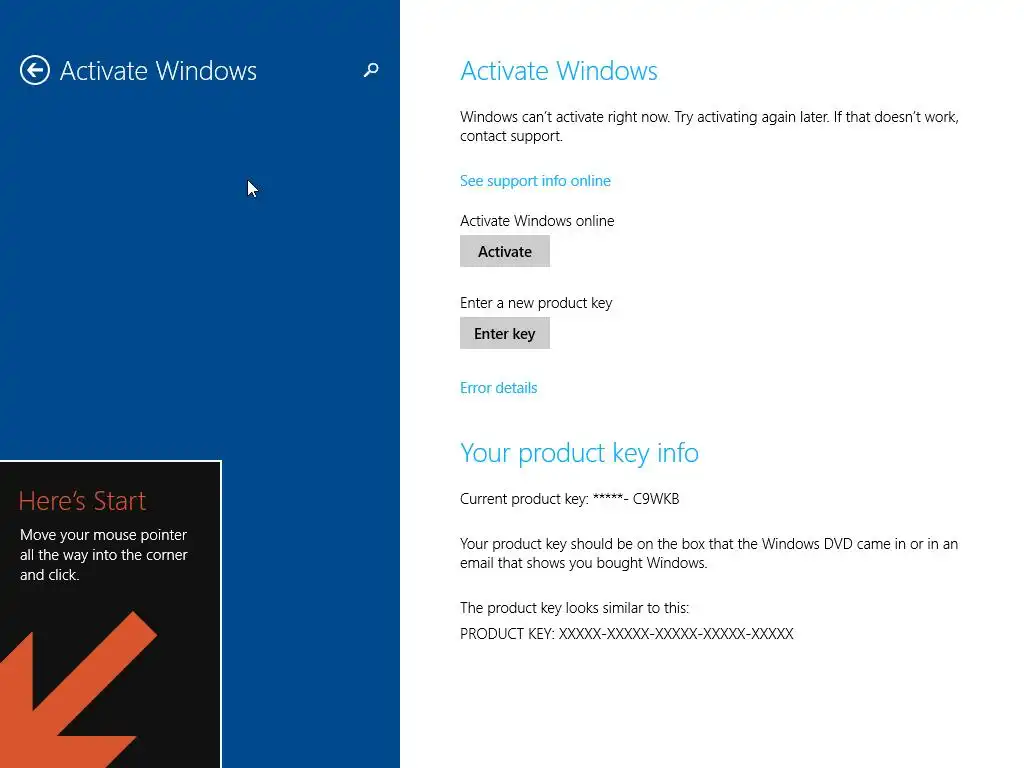This screenshot has height=768, width=1024.
Task: Click the Here's Start tip heading
Action: 82,501
